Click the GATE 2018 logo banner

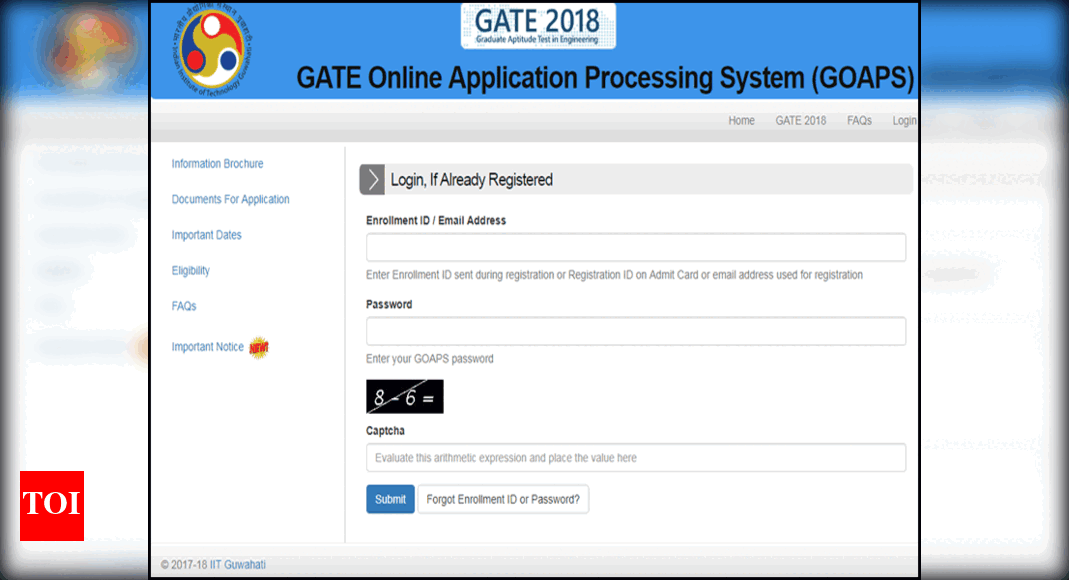pyautogui.click(x=537, y=25)
